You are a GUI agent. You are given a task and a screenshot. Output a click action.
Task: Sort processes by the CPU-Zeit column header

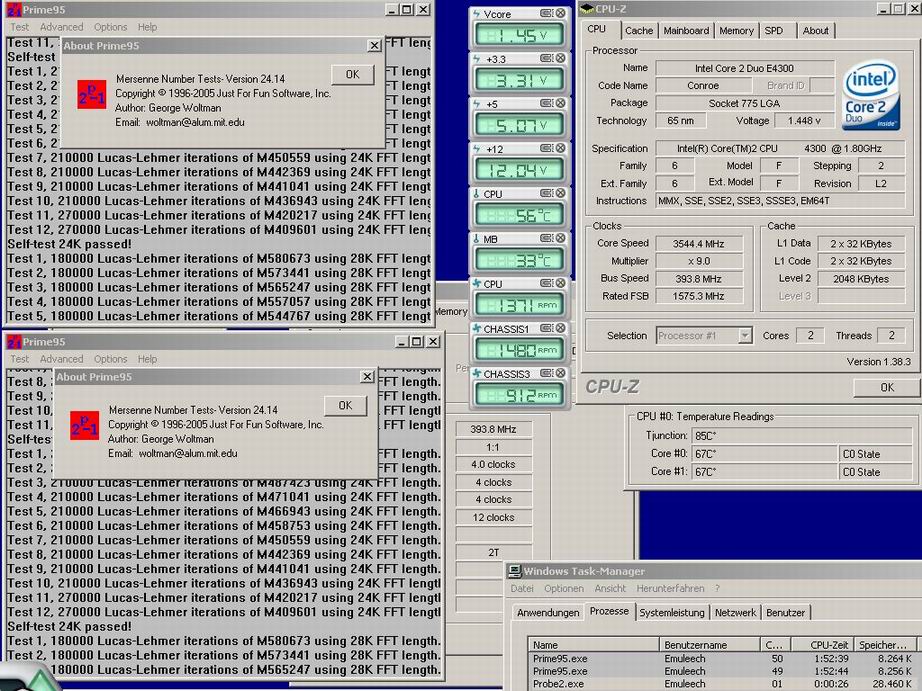[x=822, y=645]
